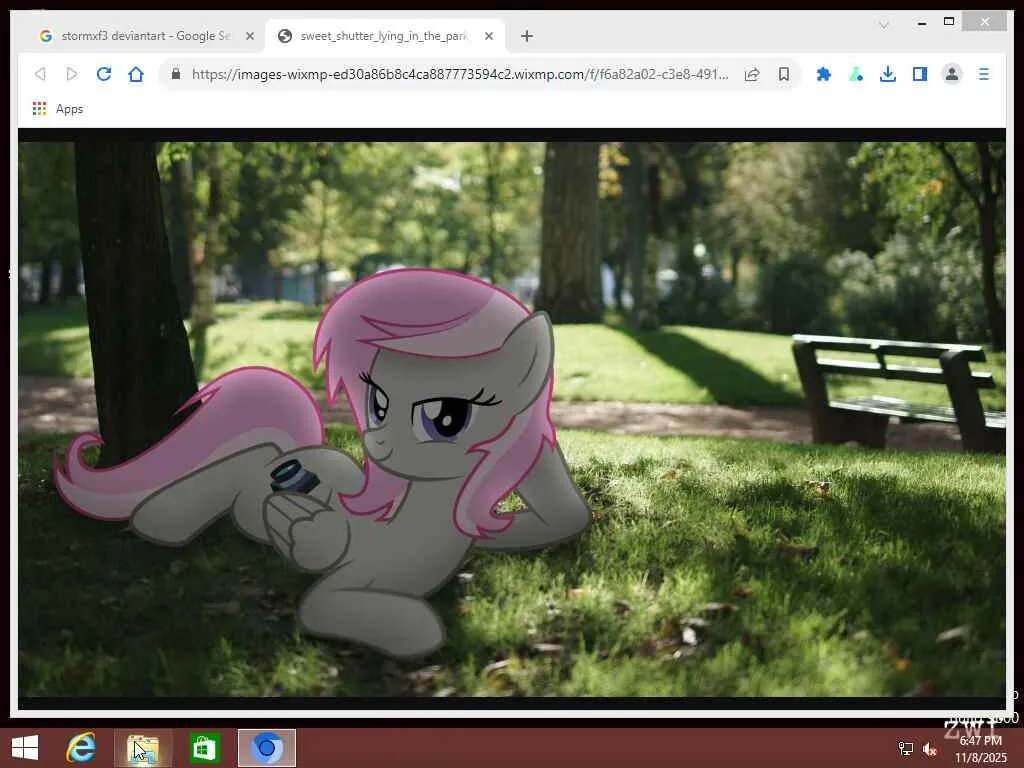Close the browser window

985,22
